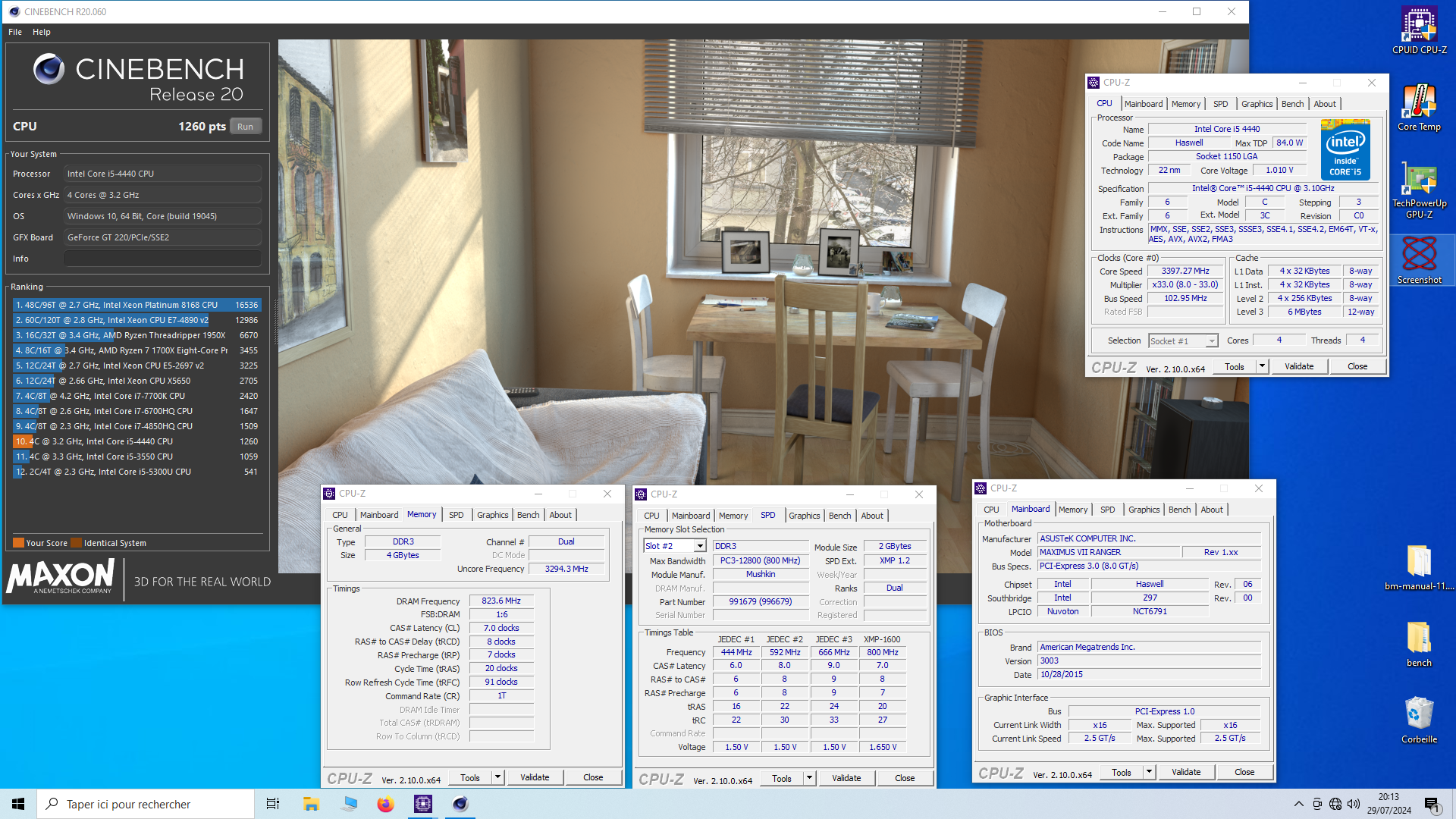Click Tools button in SPD window
The width and height of the screenshot is (1456, 819).
(781, 778)
